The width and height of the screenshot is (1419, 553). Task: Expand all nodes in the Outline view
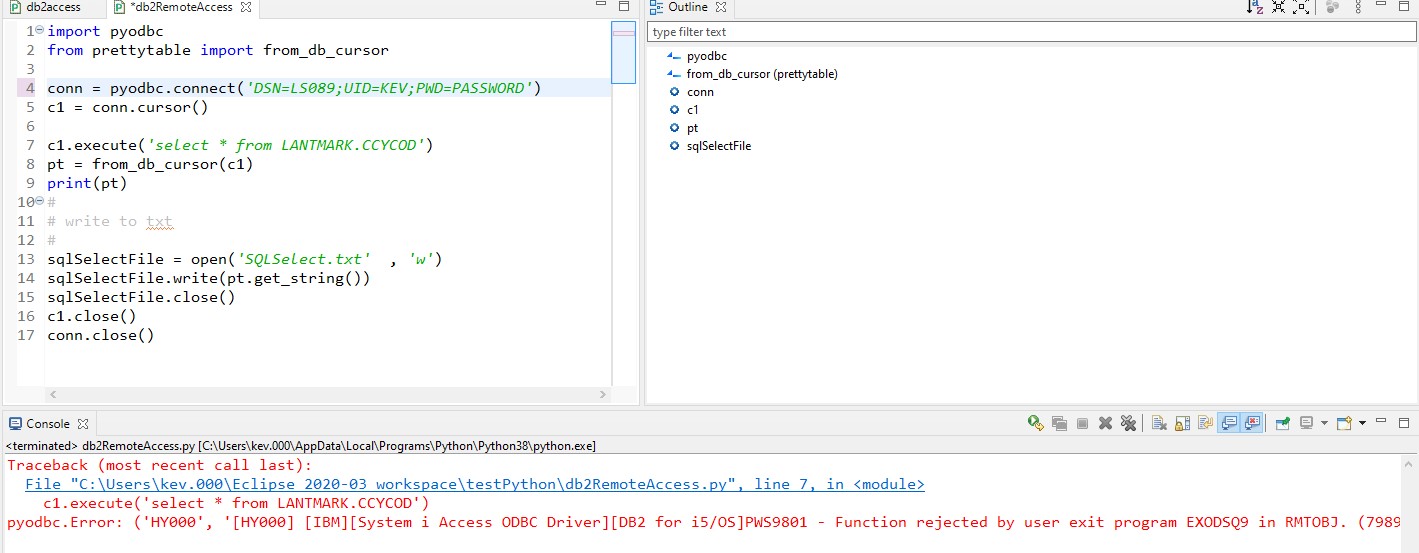click(x=1300, y=7)
